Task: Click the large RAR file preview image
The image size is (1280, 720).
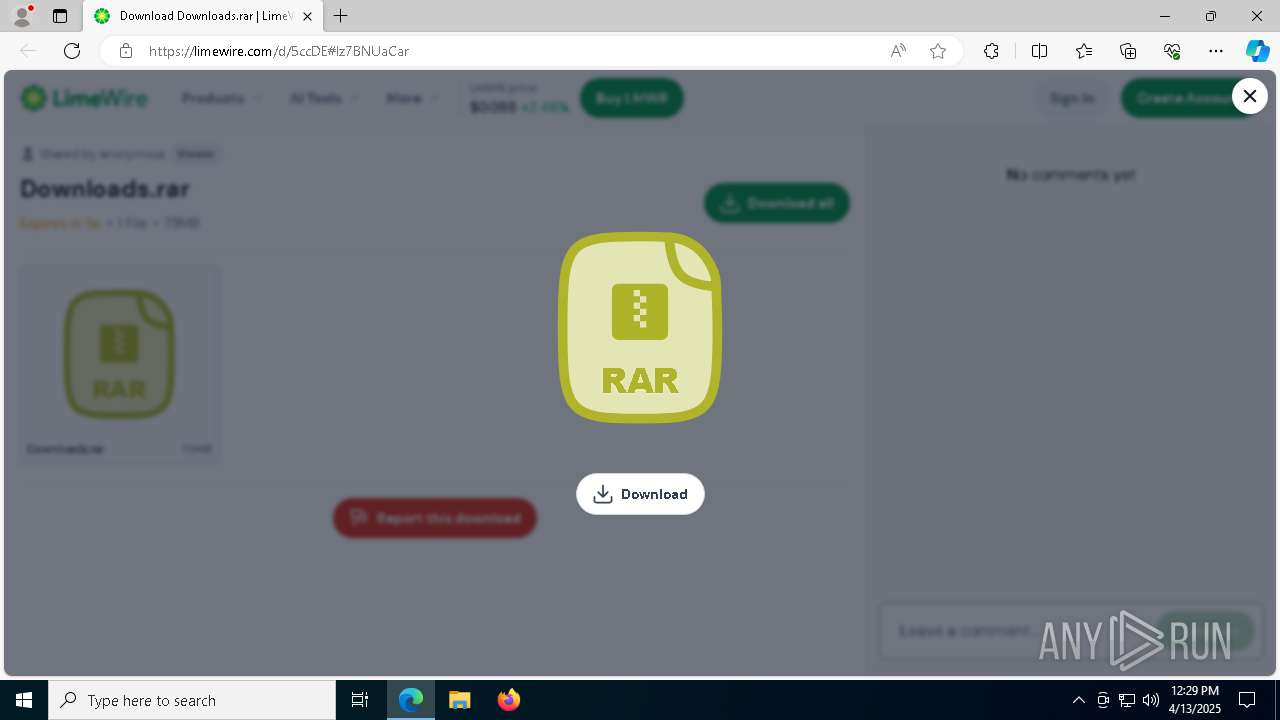Action: tap(640, 328)
